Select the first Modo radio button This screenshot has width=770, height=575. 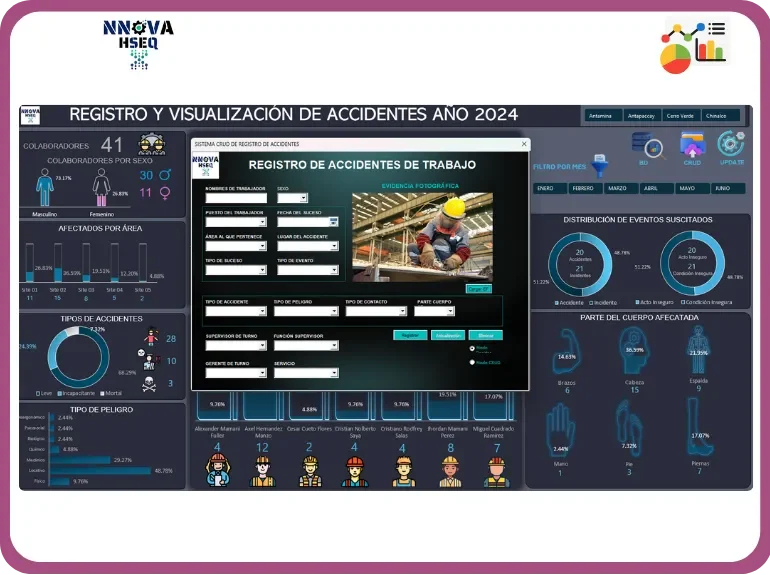pos(472,348)
